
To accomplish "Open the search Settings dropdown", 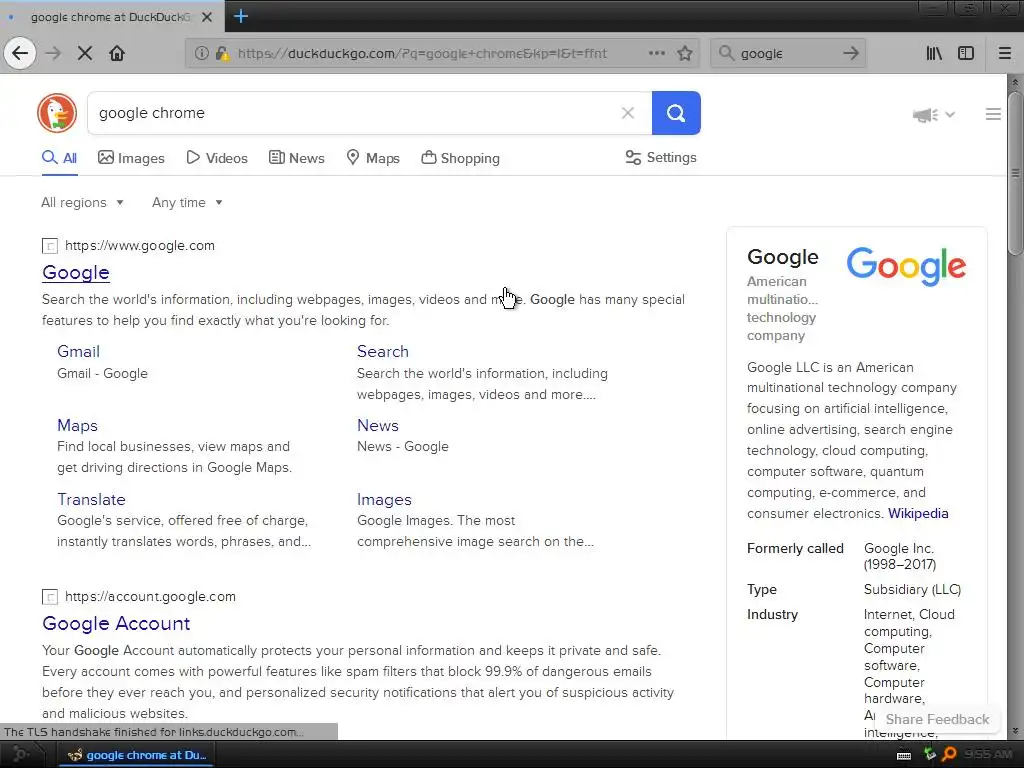I will click(x=661, y=157).
